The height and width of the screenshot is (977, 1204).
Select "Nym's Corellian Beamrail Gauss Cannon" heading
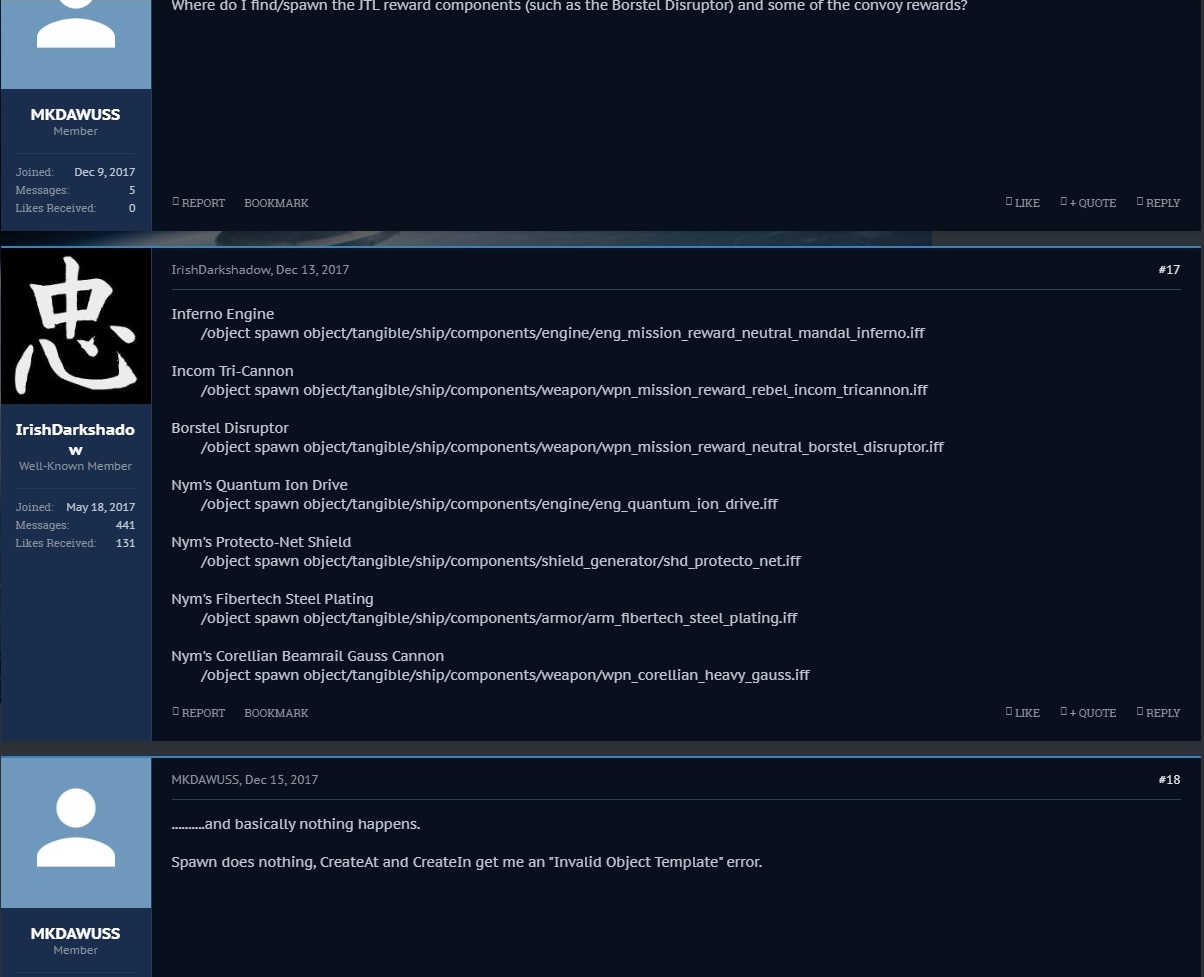click(x=307, y=656)
